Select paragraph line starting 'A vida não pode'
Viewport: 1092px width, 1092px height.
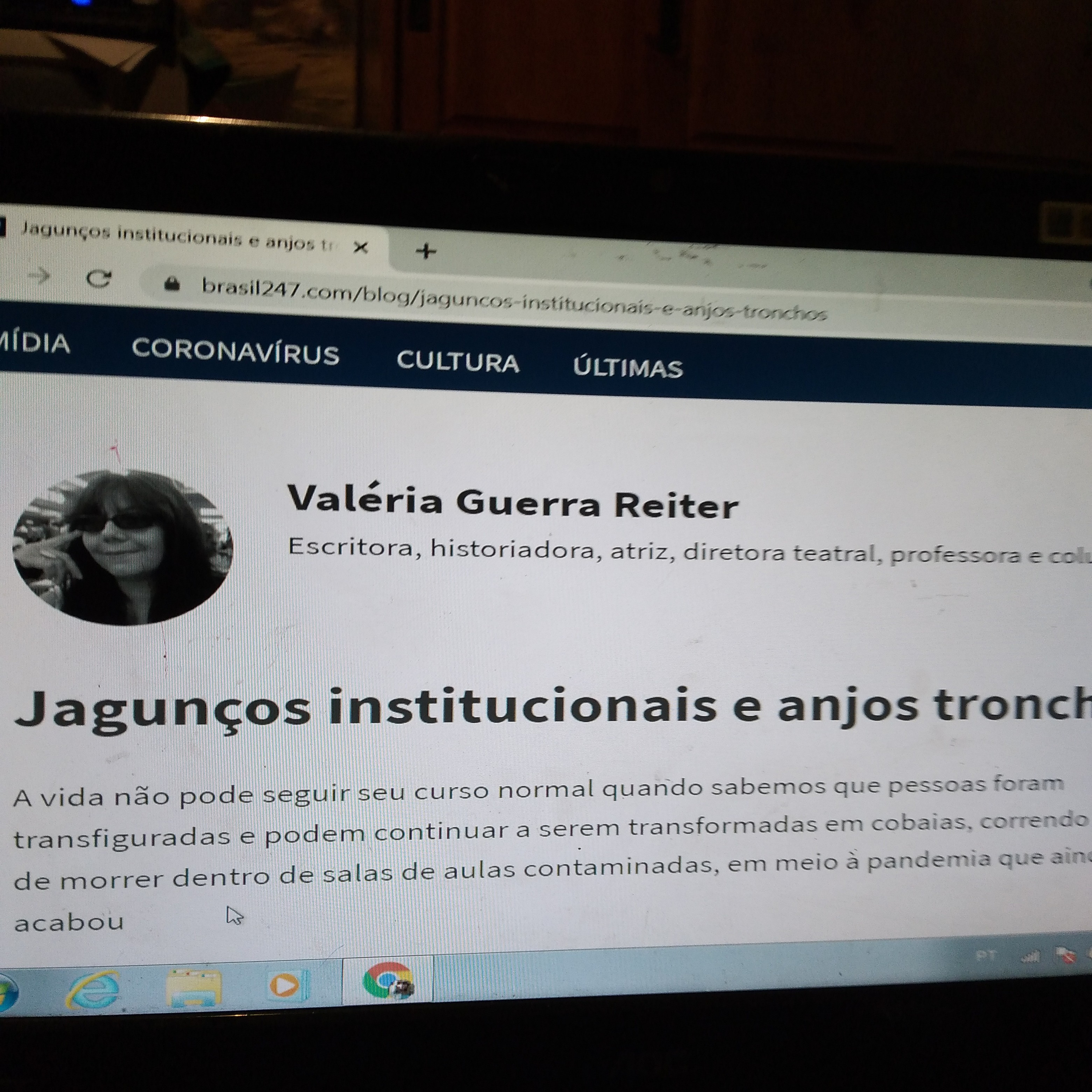point(538,791)
